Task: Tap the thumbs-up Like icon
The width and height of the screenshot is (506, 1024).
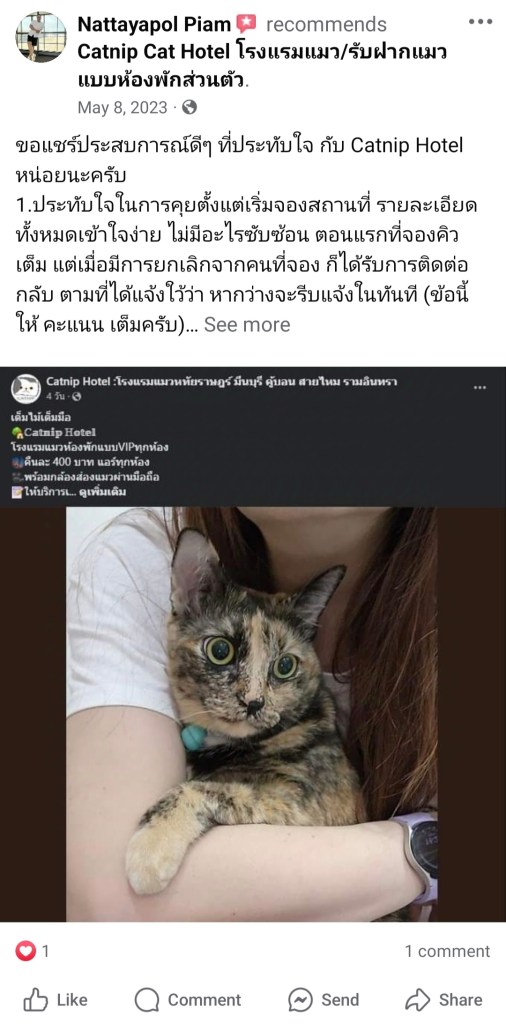Action: pyautogui.click(x=36, y=1000)
